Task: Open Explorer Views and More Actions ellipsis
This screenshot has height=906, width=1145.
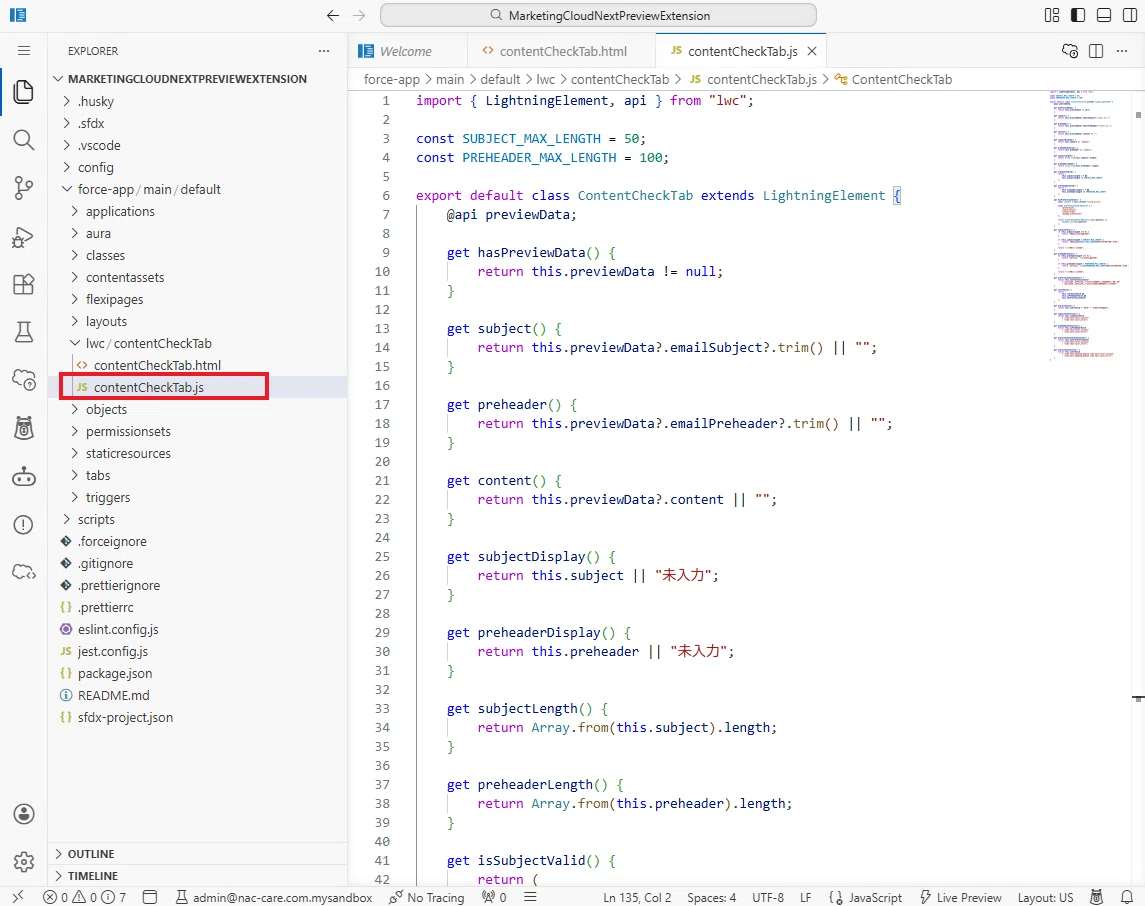Action: pyautogui.click(x=323, y=51)
